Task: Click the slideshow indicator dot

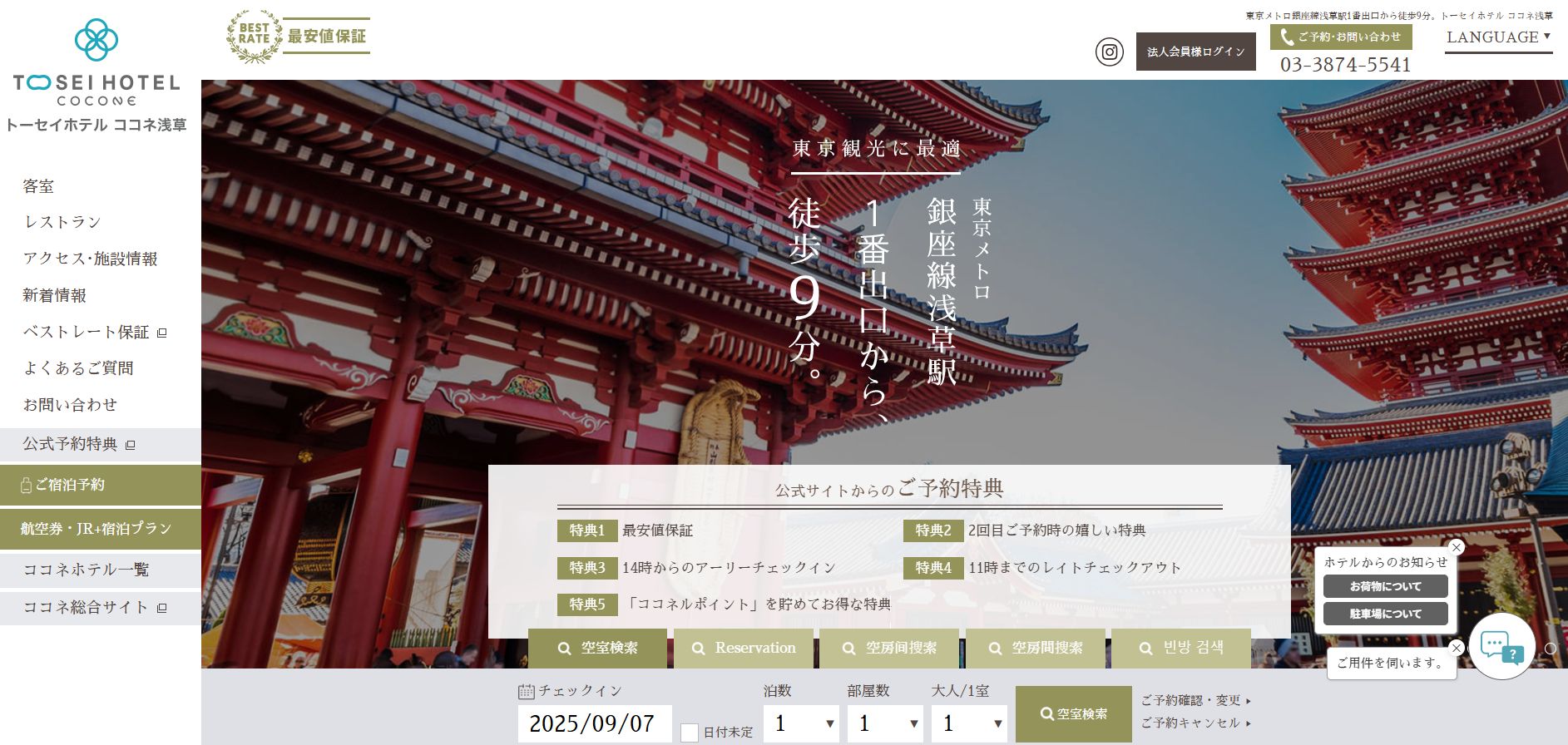Action: pyautogui.click(x=1551, y=649)
